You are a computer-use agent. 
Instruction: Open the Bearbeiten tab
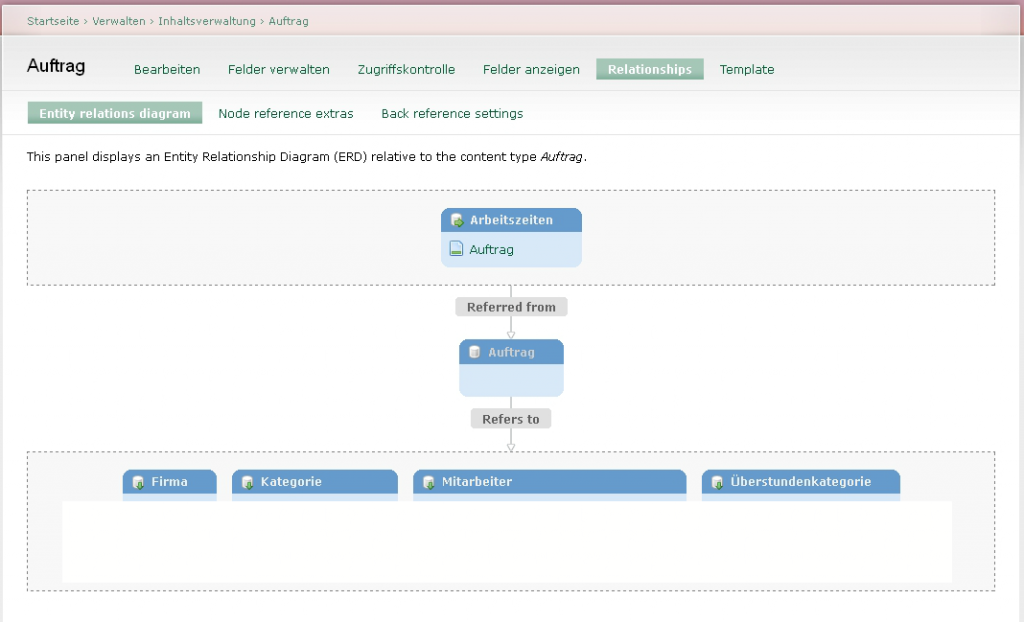click(167, 69)
